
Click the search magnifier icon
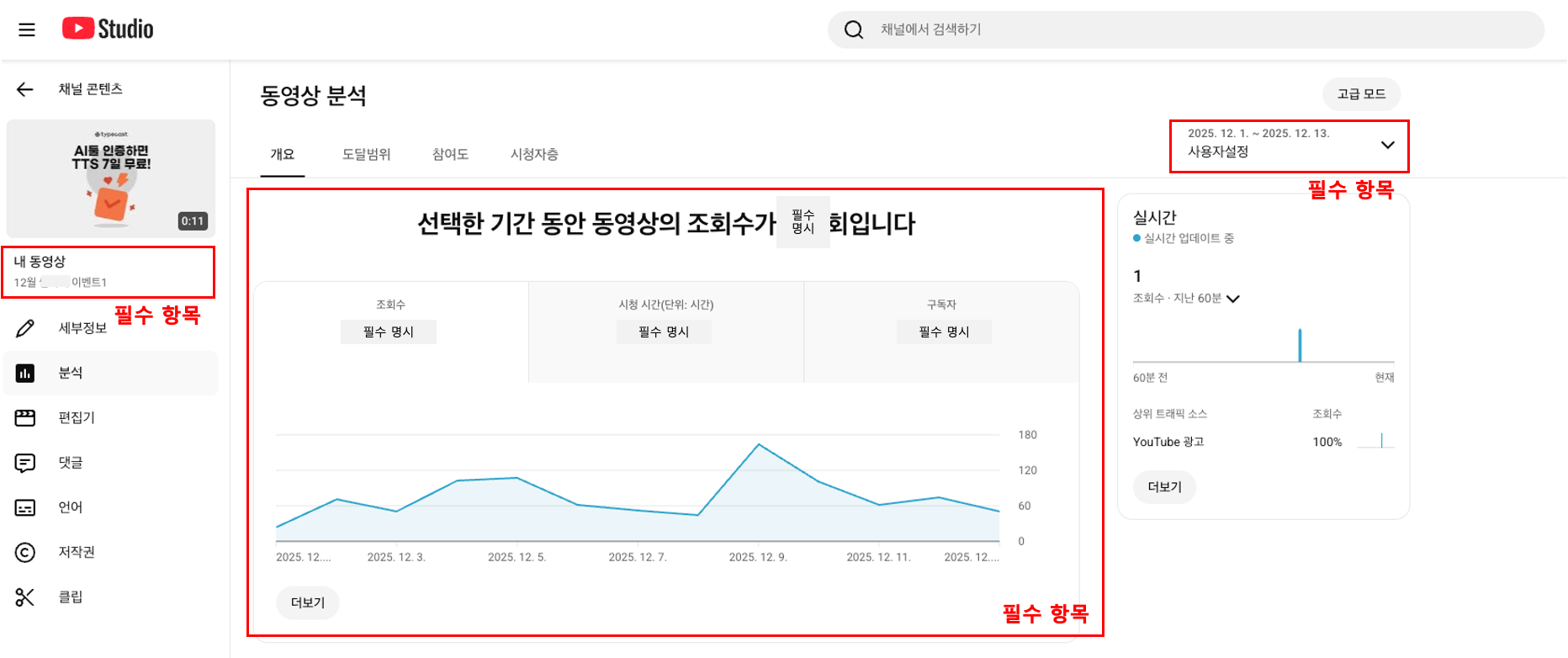854,29
